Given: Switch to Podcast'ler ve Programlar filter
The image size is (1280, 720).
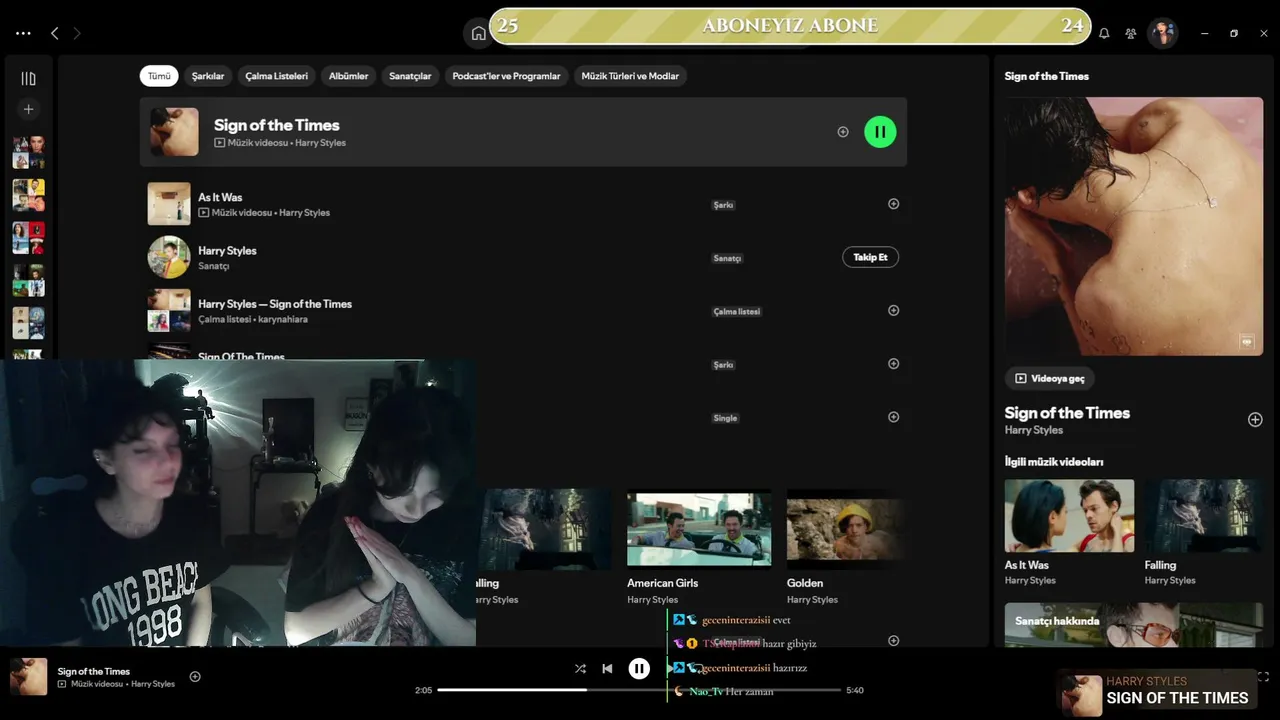Looking at the screenshot, I should [506, 76].
